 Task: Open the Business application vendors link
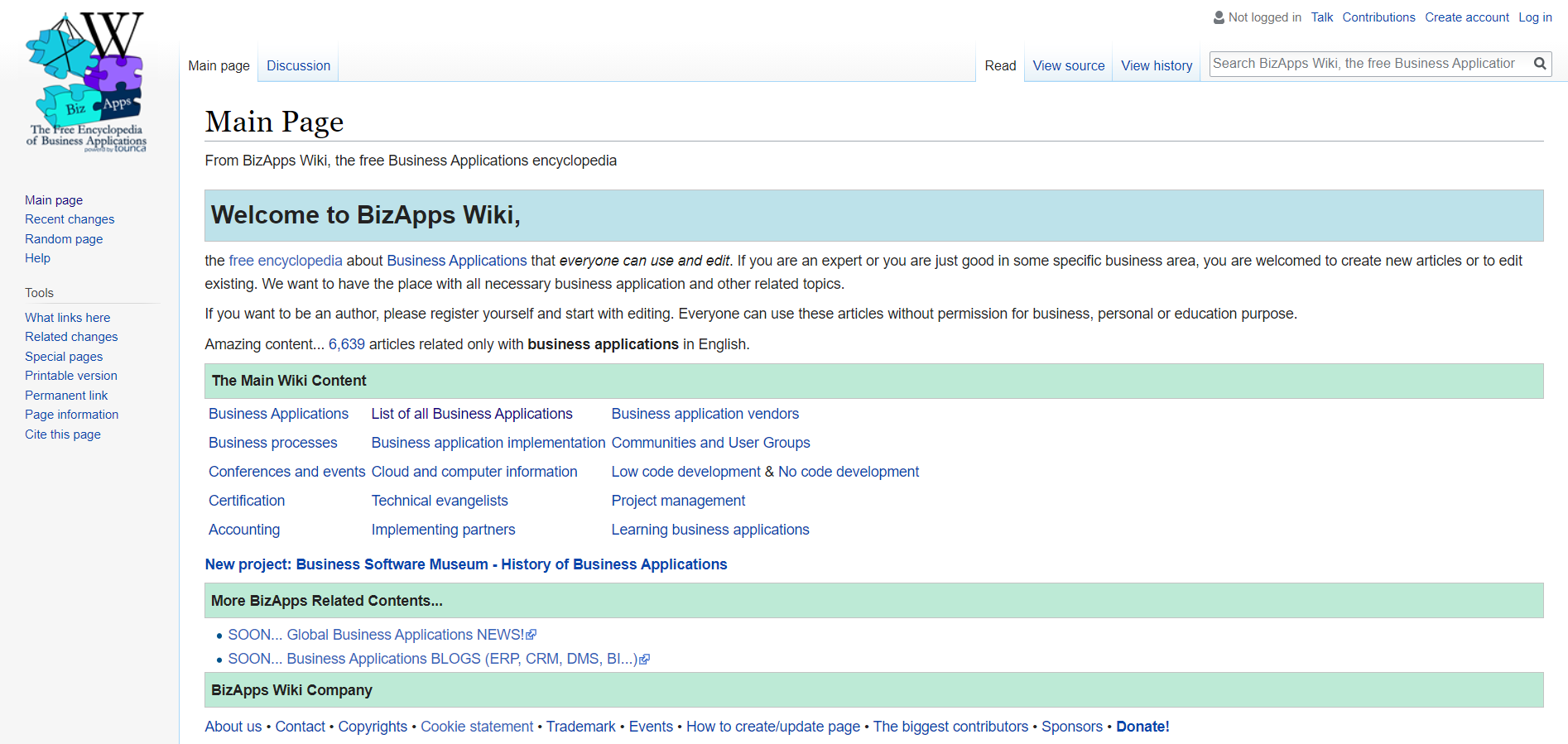[x=705, y=414]
